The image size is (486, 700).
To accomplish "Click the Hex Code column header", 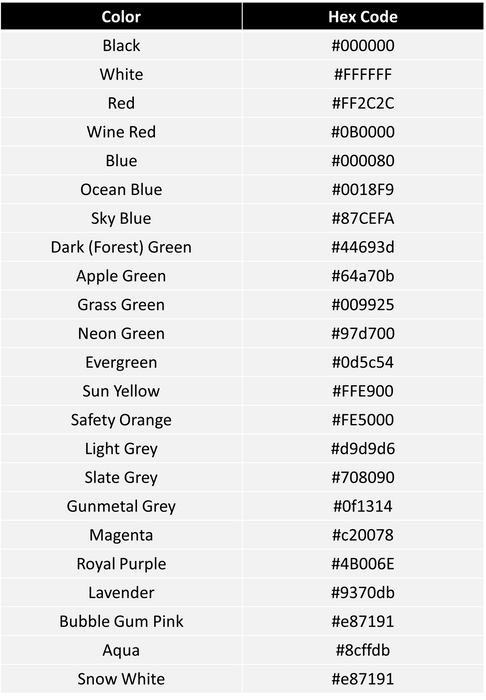I will [x=363, y=17].
